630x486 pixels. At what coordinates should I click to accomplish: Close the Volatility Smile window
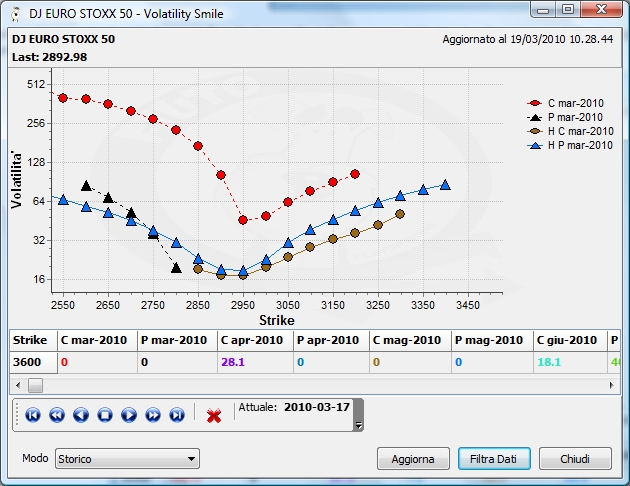[601, 10]
